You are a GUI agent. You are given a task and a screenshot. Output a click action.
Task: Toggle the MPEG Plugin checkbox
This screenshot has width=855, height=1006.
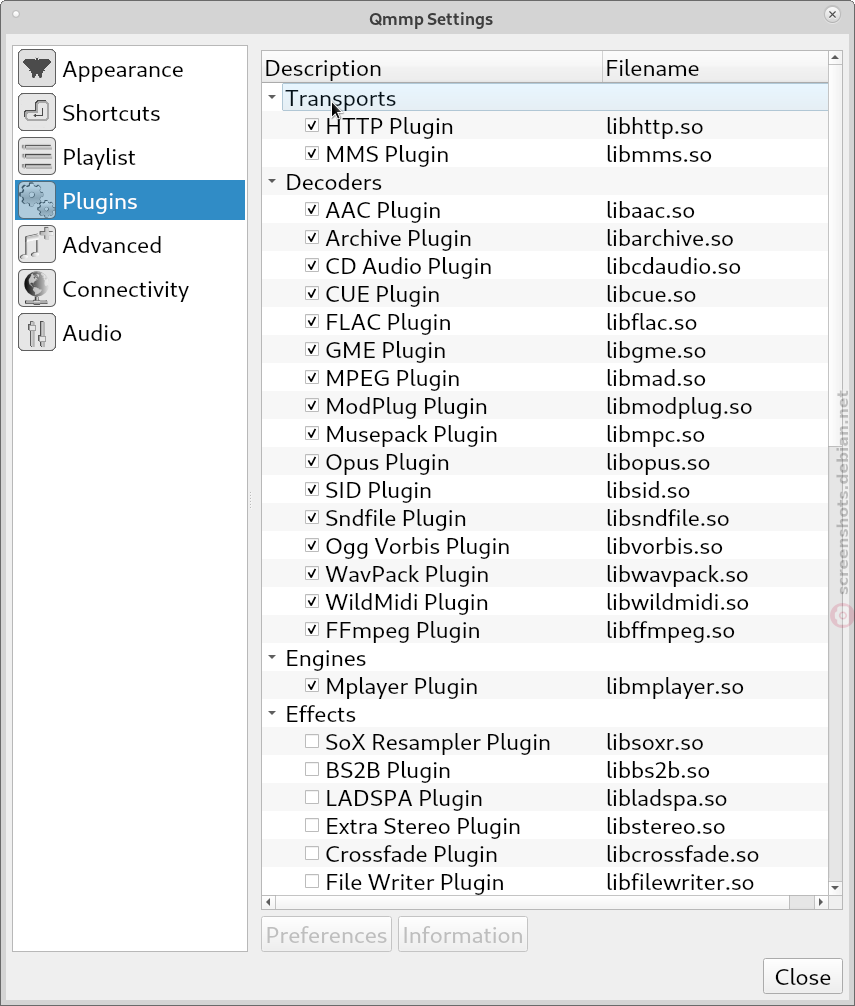[312, 378]
